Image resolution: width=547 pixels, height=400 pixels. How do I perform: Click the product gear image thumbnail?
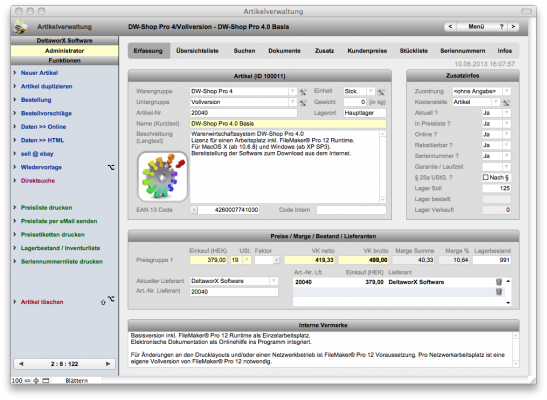pos(162,176)
